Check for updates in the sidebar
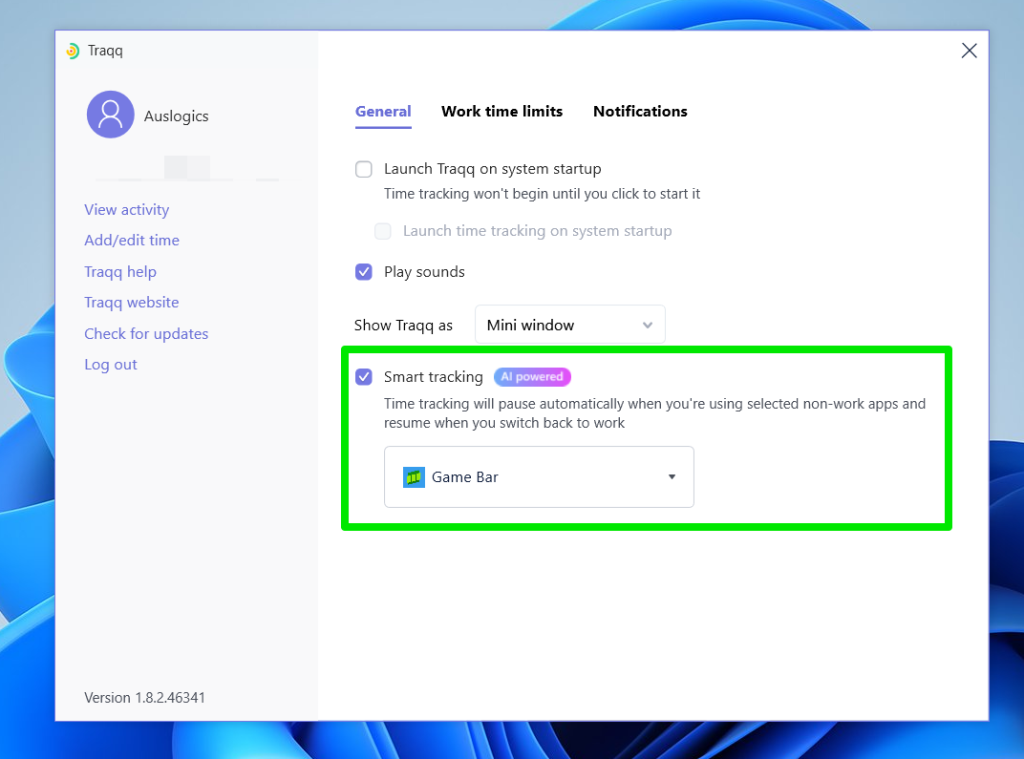1024x759 pixels. pos(146,334)
